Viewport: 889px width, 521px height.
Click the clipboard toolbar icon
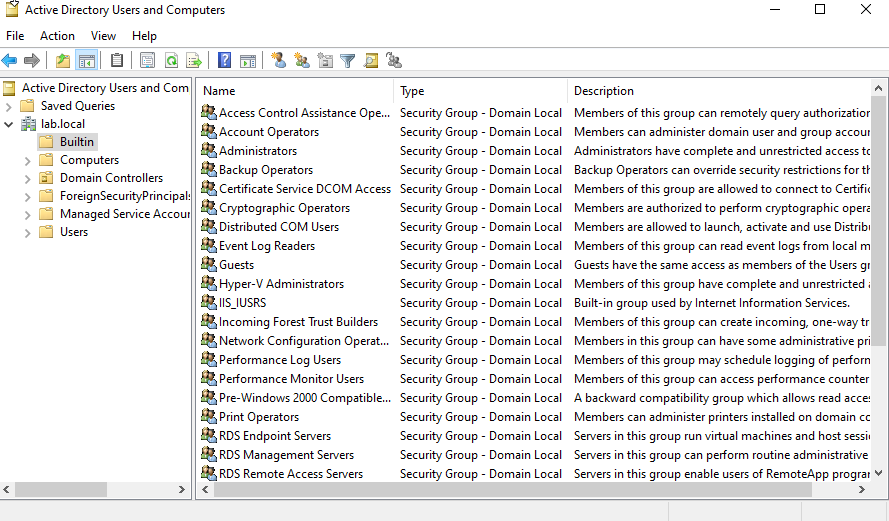click(117, 60)
